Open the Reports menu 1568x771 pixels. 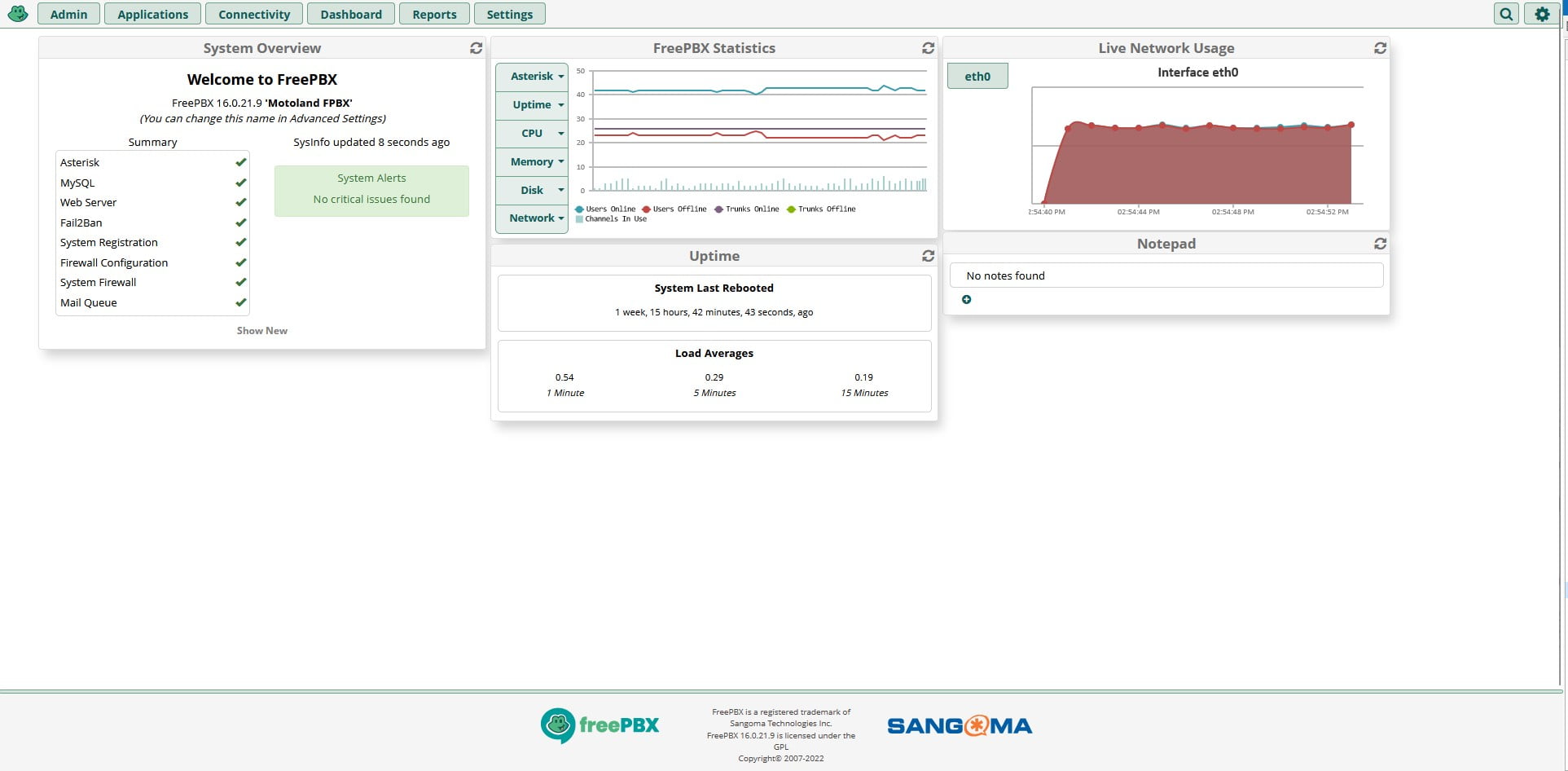coord(434,14)
